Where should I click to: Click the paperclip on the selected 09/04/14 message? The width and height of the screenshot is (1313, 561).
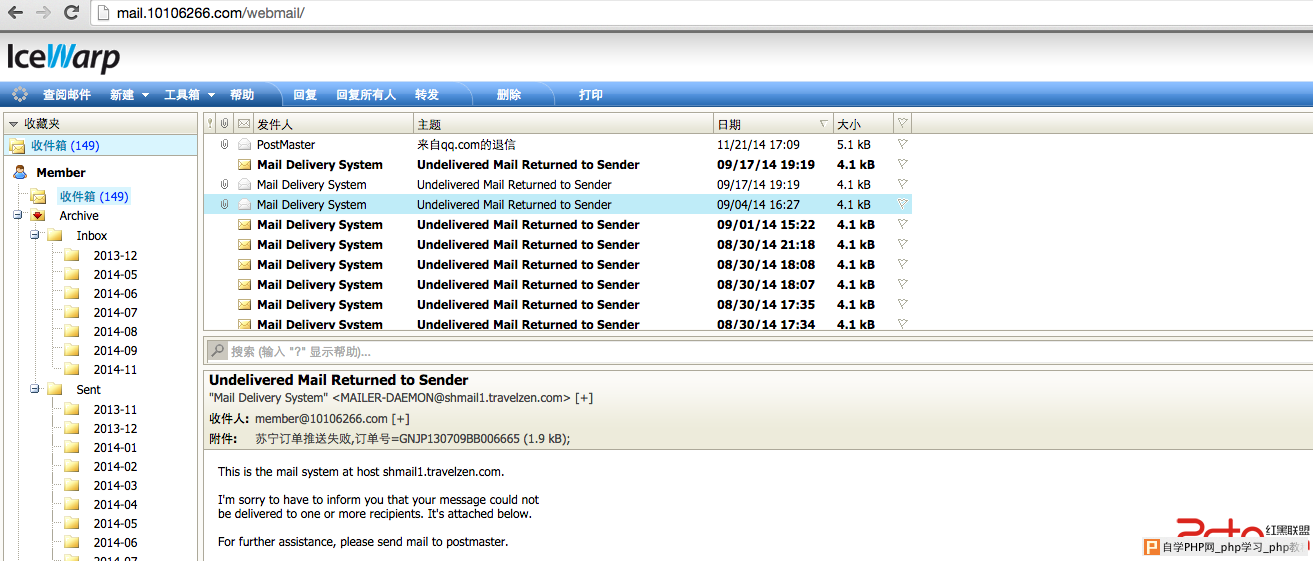225,205
